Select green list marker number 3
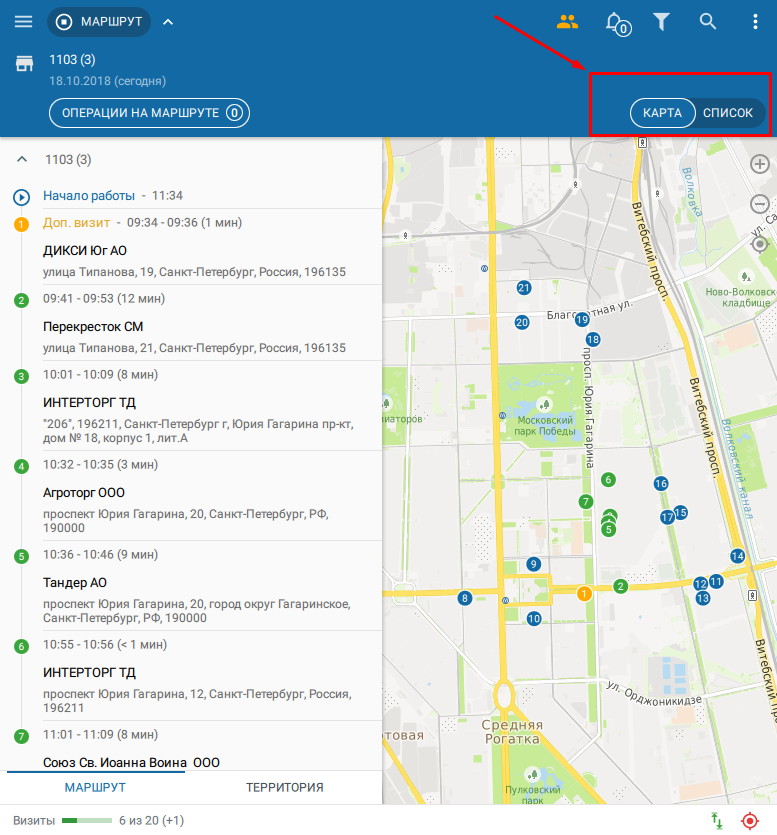 pyautogui.click(x=21, y=376)
